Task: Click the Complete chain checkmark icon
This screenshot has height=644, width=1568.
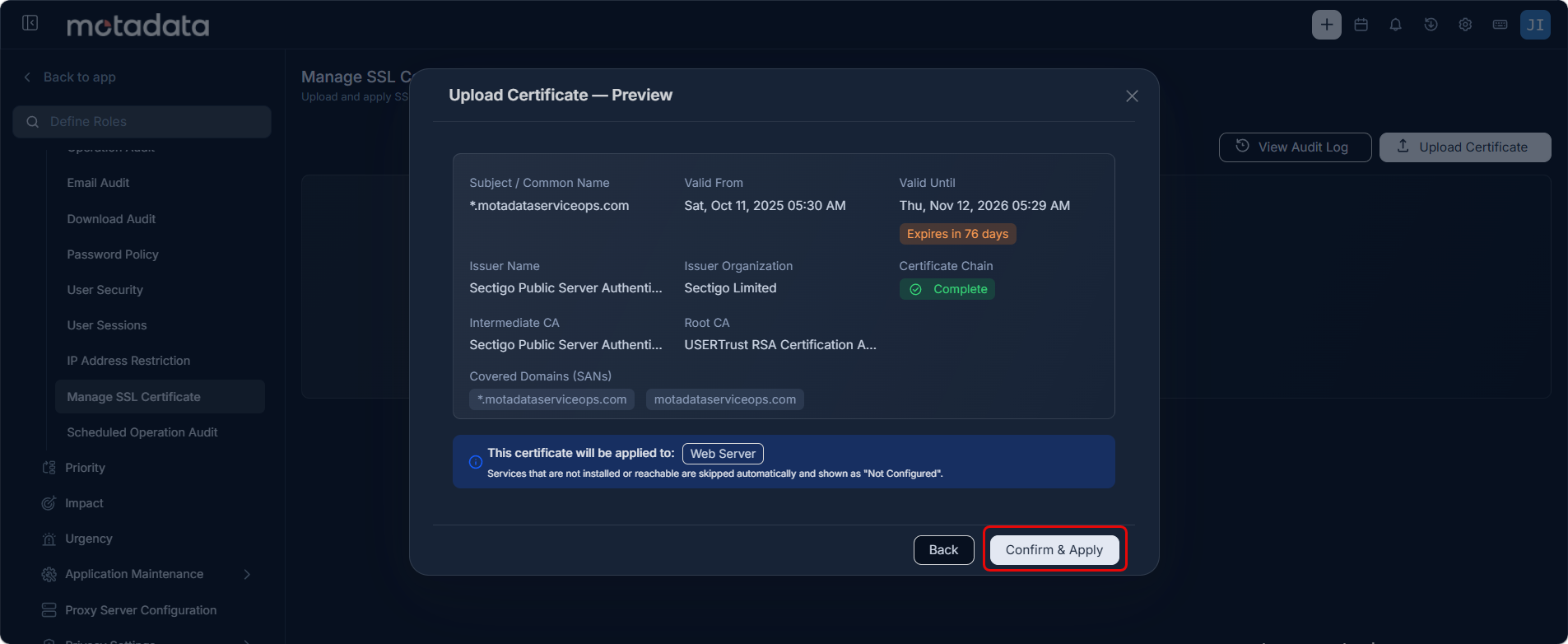Action: click(x=915, y=289)
